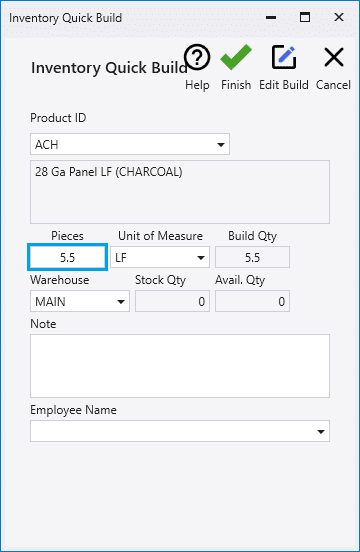Expand the Warehouse MAIN dropdown

point(80,301)
